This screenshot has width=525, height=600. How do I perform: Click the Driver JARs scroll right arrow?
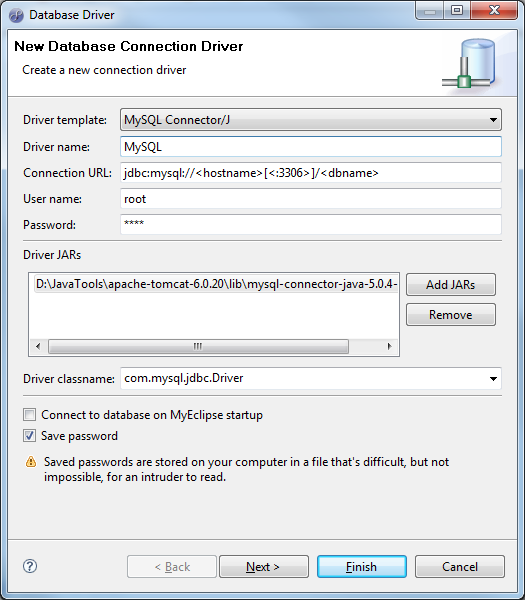coord(390,346)
